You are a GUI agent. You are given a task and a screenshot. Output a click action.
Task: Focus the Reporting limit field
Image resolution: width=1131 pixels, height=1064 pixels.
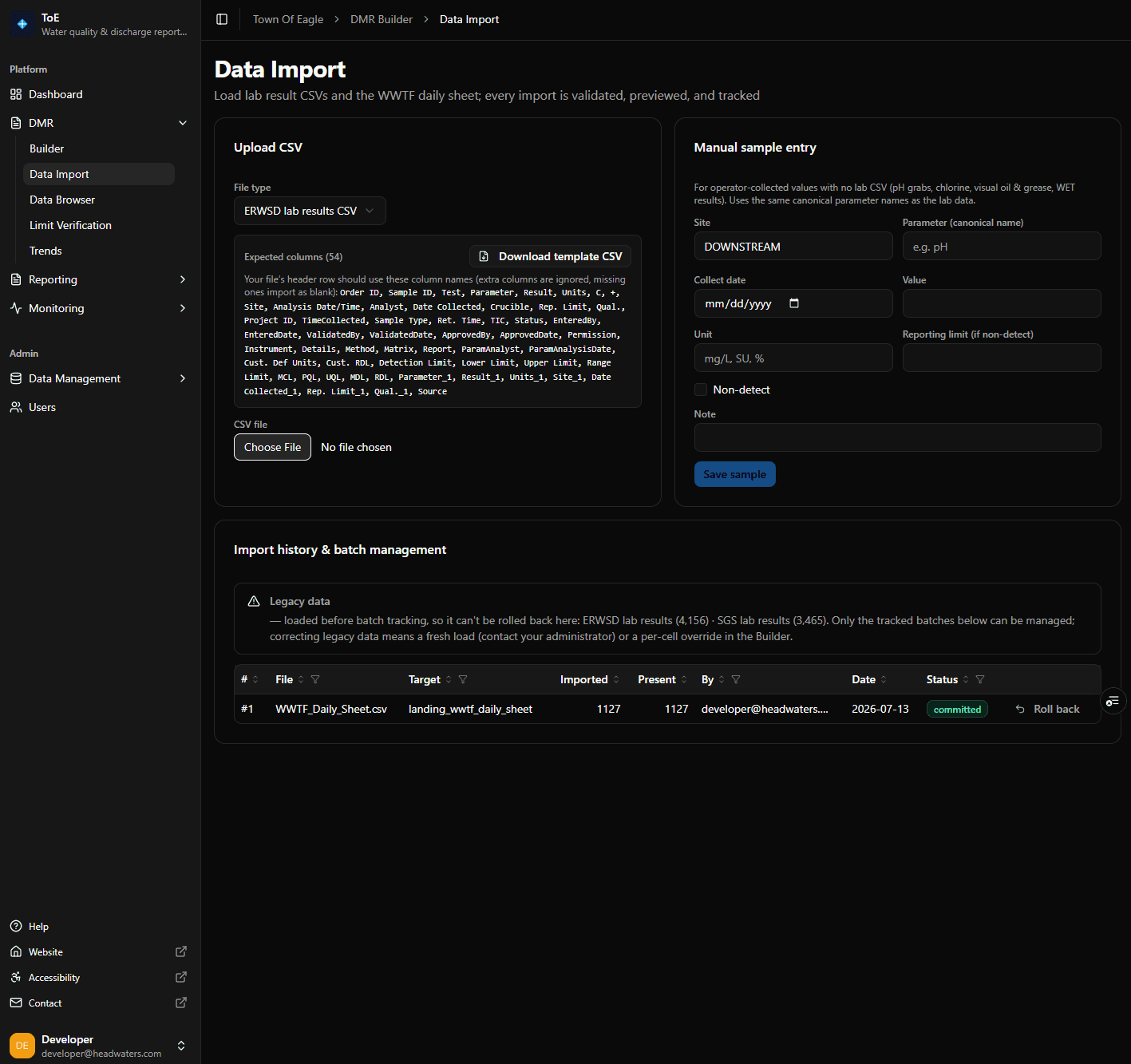1002,358
